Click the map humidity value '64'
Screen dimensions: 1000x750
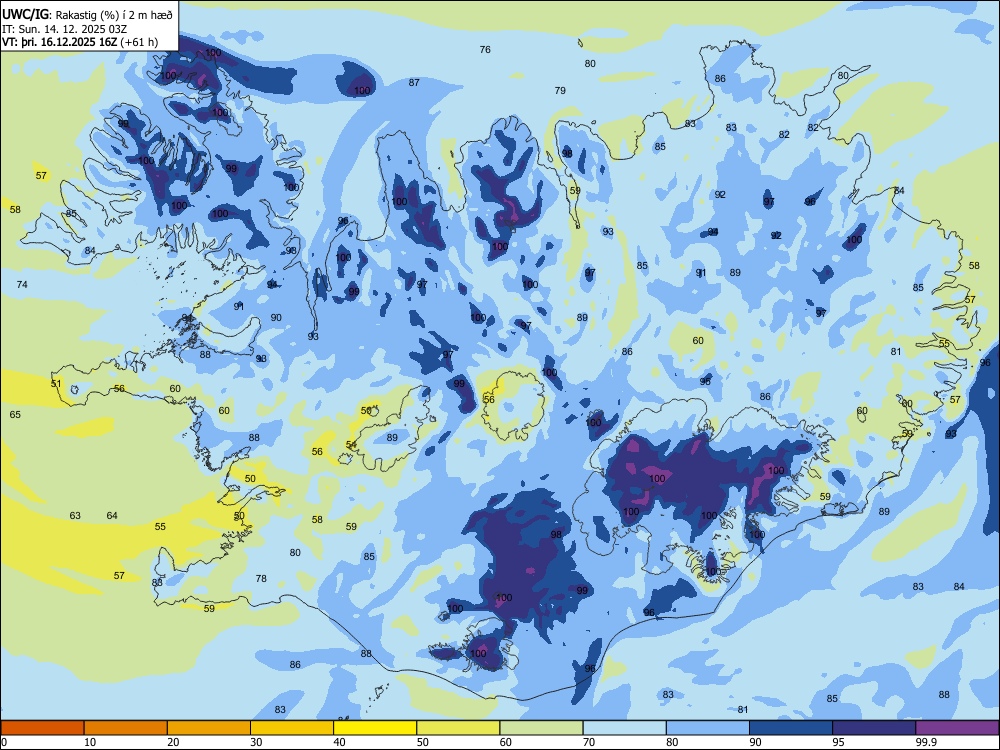click(112, 515)
